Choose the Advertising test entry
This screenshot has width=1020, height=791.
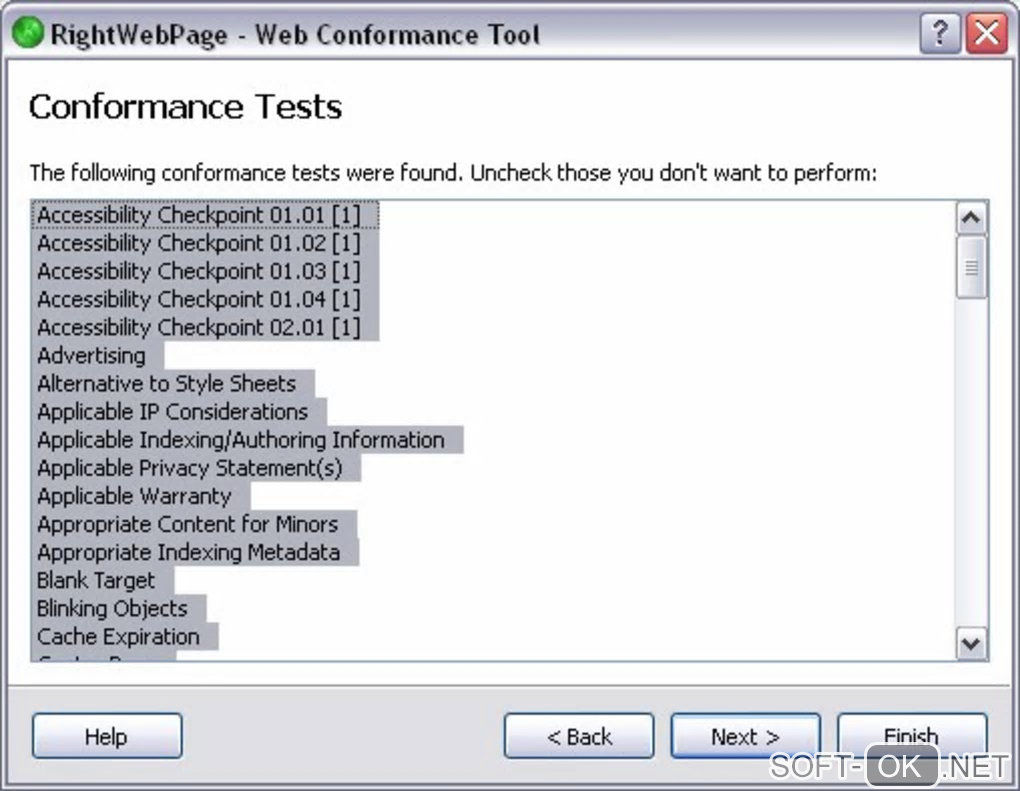point(91,355)
